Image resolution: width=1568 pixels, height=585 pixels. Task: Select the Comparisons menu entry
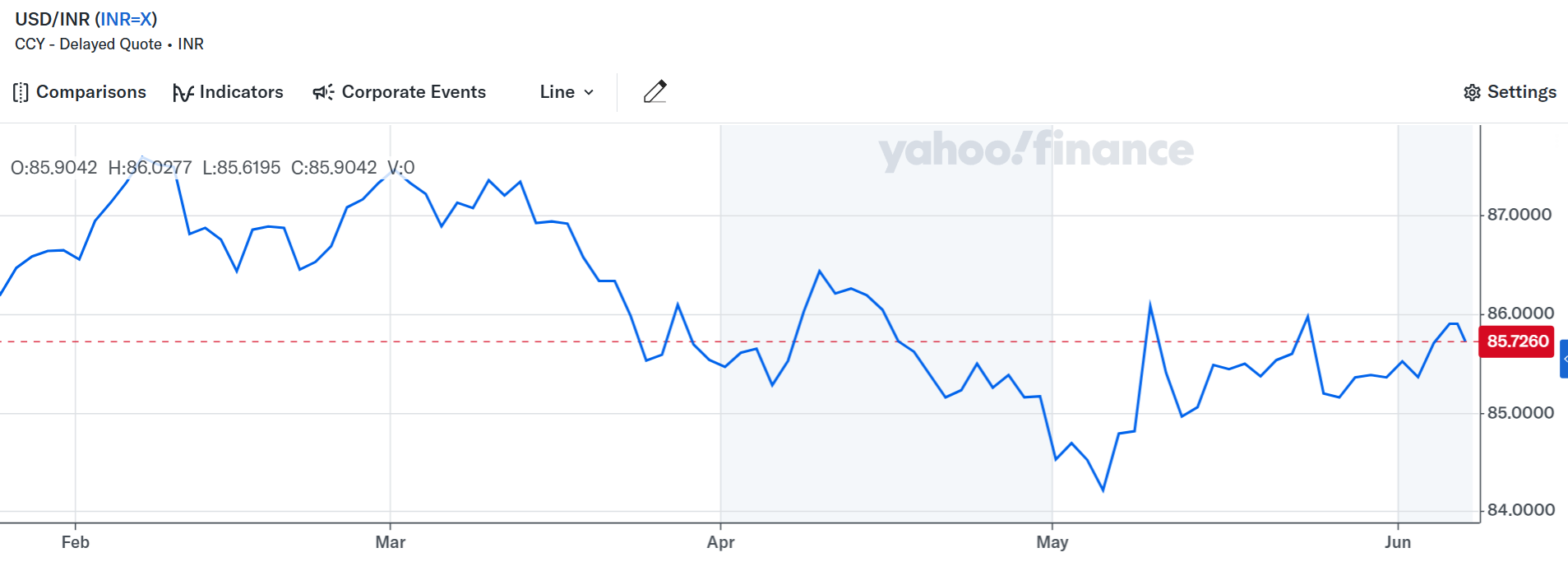click(x=90, y=92)
